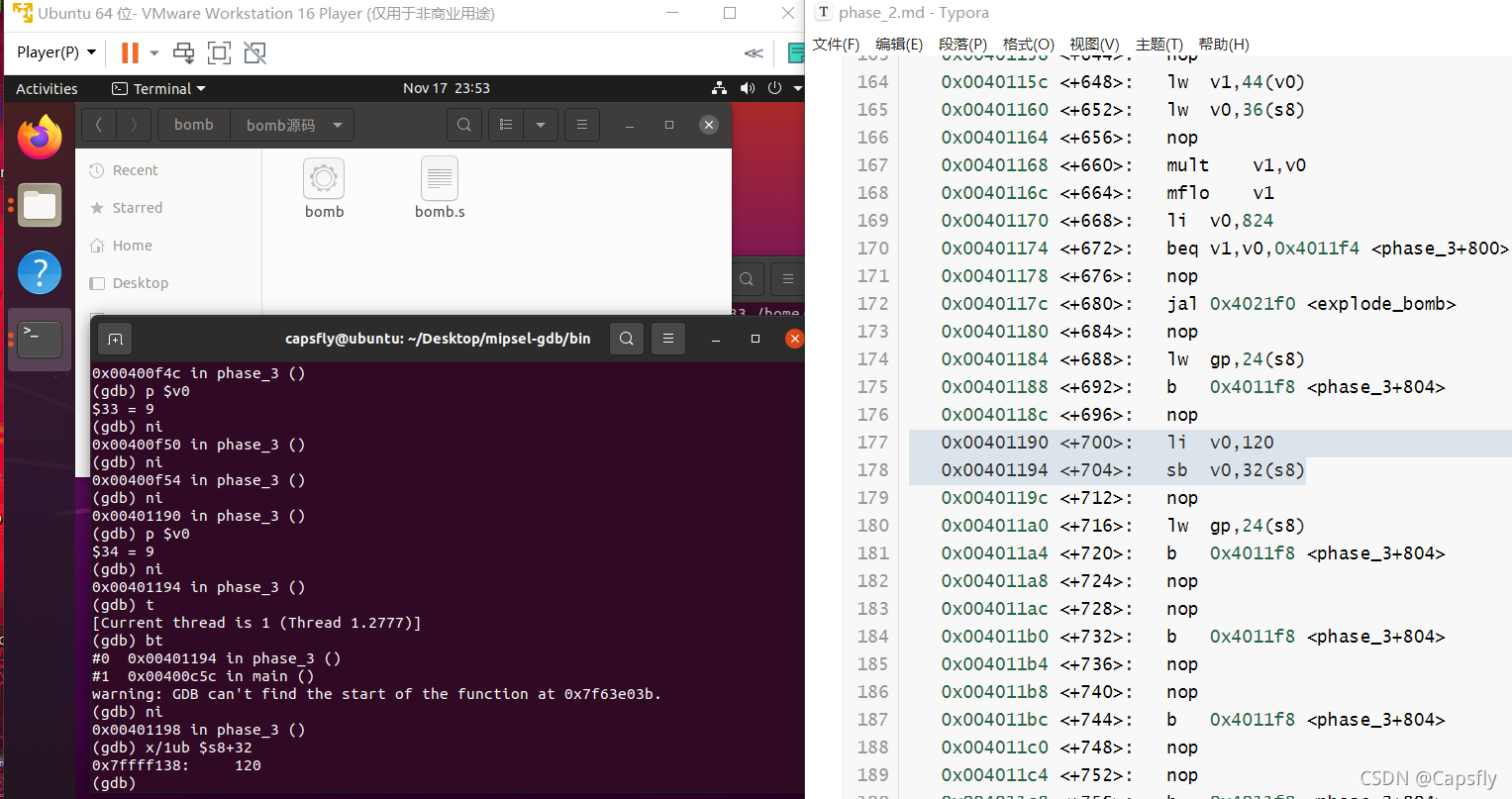Click the last (gdb) prompt in terminal
Screen dimensions: 1512x799
[114, 783]
